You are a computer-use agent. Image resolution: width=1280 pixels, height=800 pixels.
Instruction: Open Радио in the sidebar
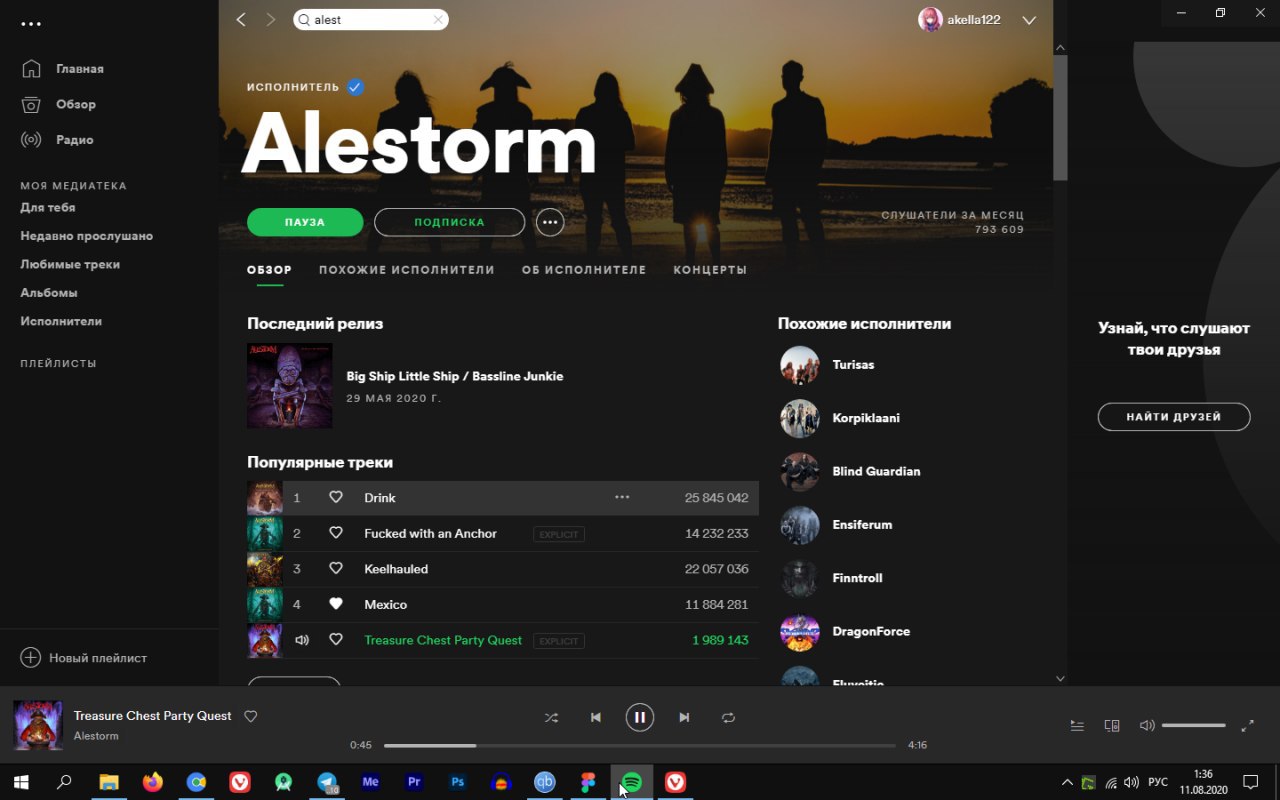click(x=75, y=140)
